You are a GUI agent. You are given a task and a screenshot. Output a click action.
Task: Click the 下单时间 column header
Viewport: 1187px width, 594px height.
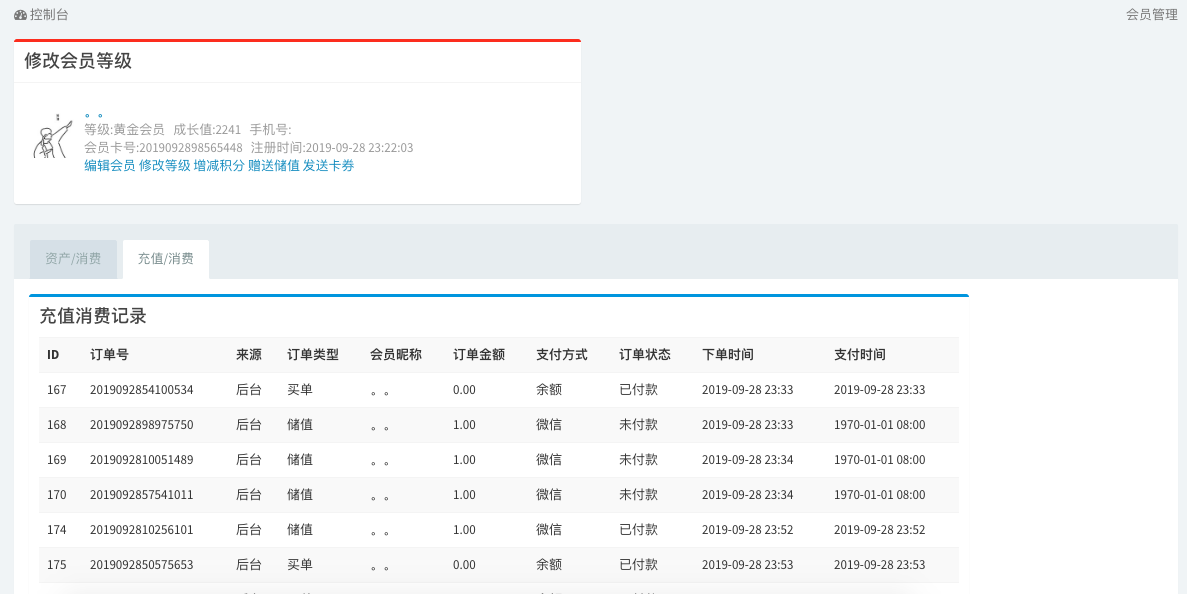(x=727, y=355)
